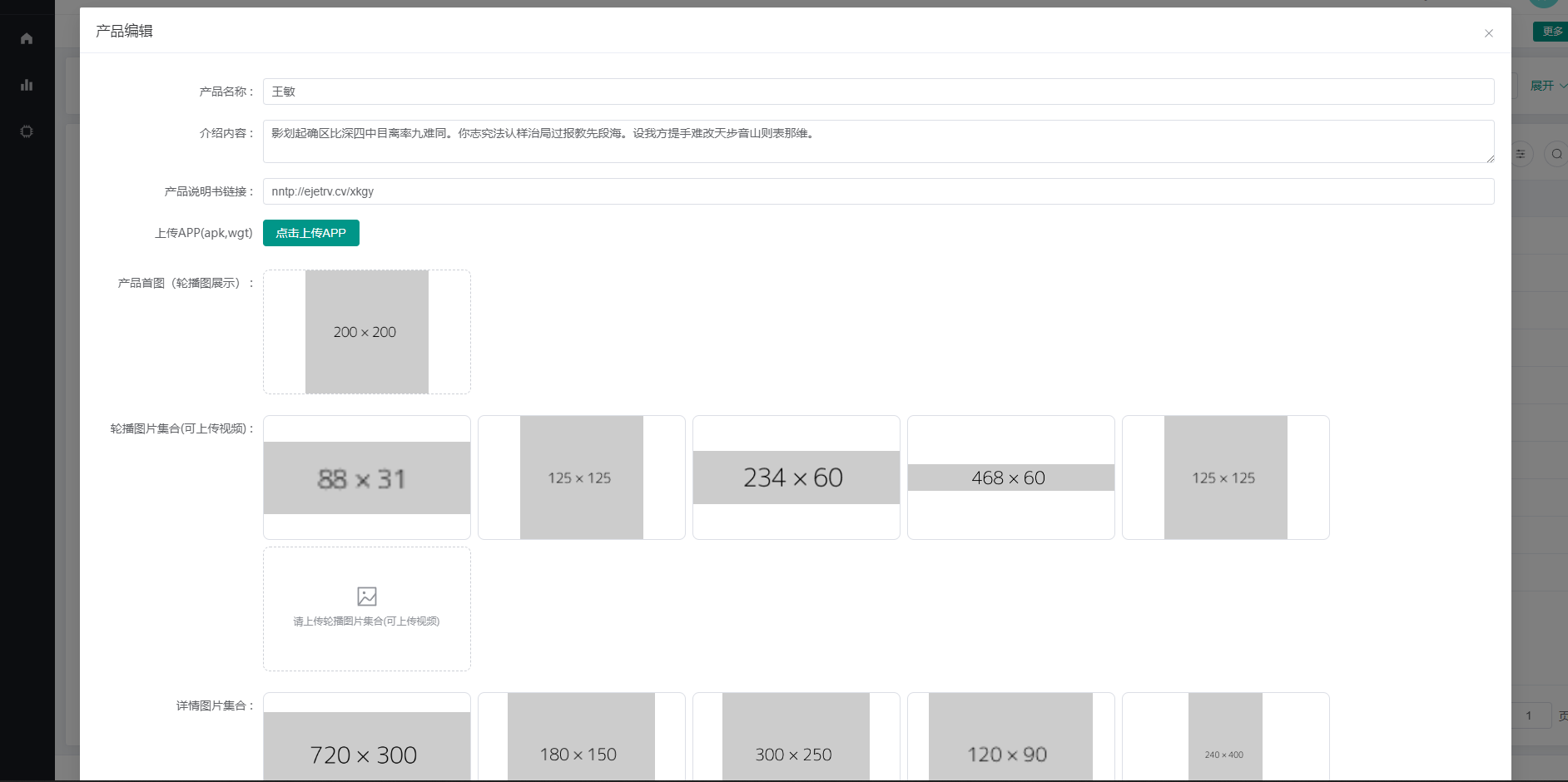Click the 468×60 carousel image
Image resolution: width=1568 pixels, height=782 pixels.
click(1010, 478)
